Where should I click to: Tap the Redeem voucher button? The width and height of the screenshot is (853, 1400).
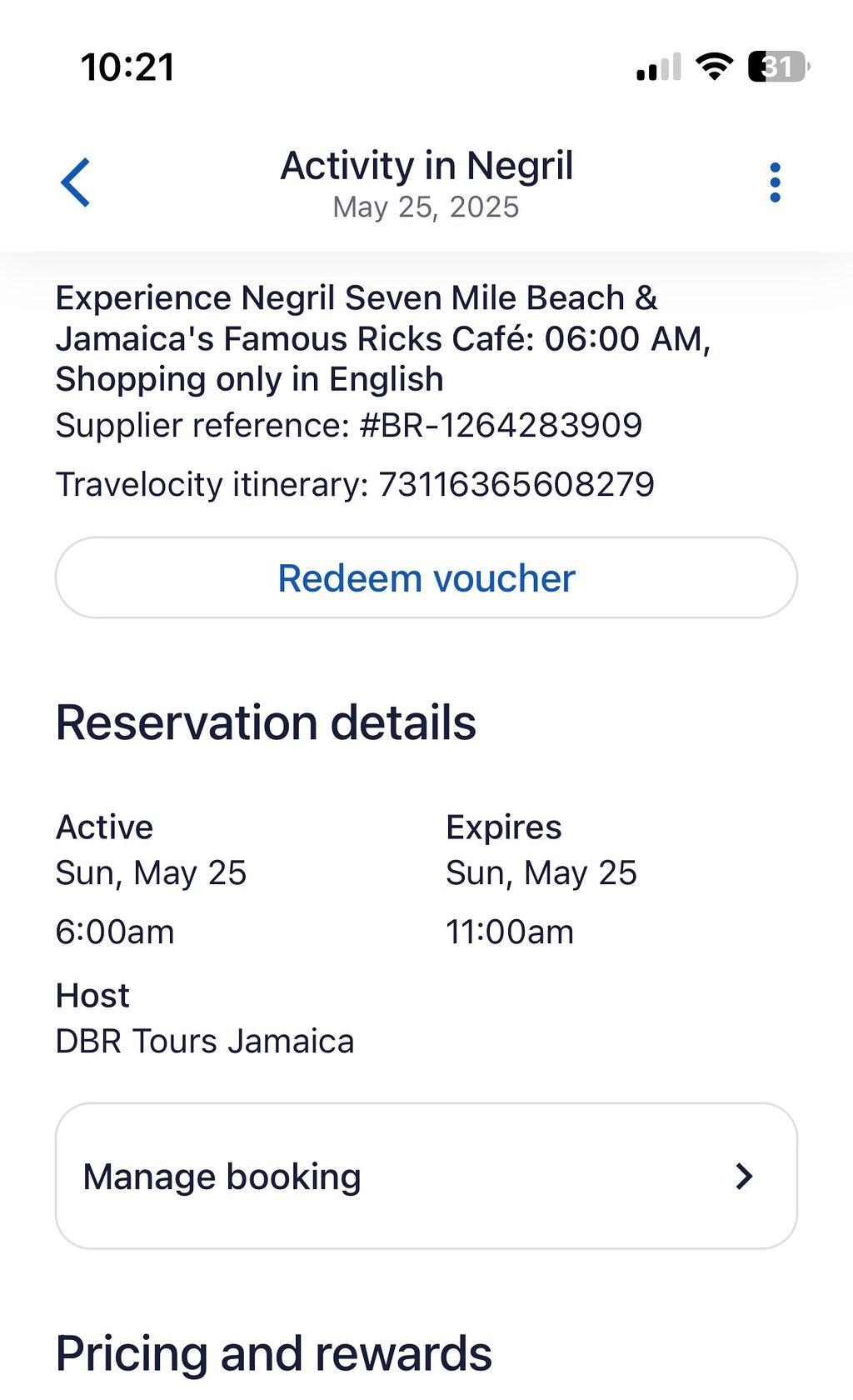[x=426, y=577]
